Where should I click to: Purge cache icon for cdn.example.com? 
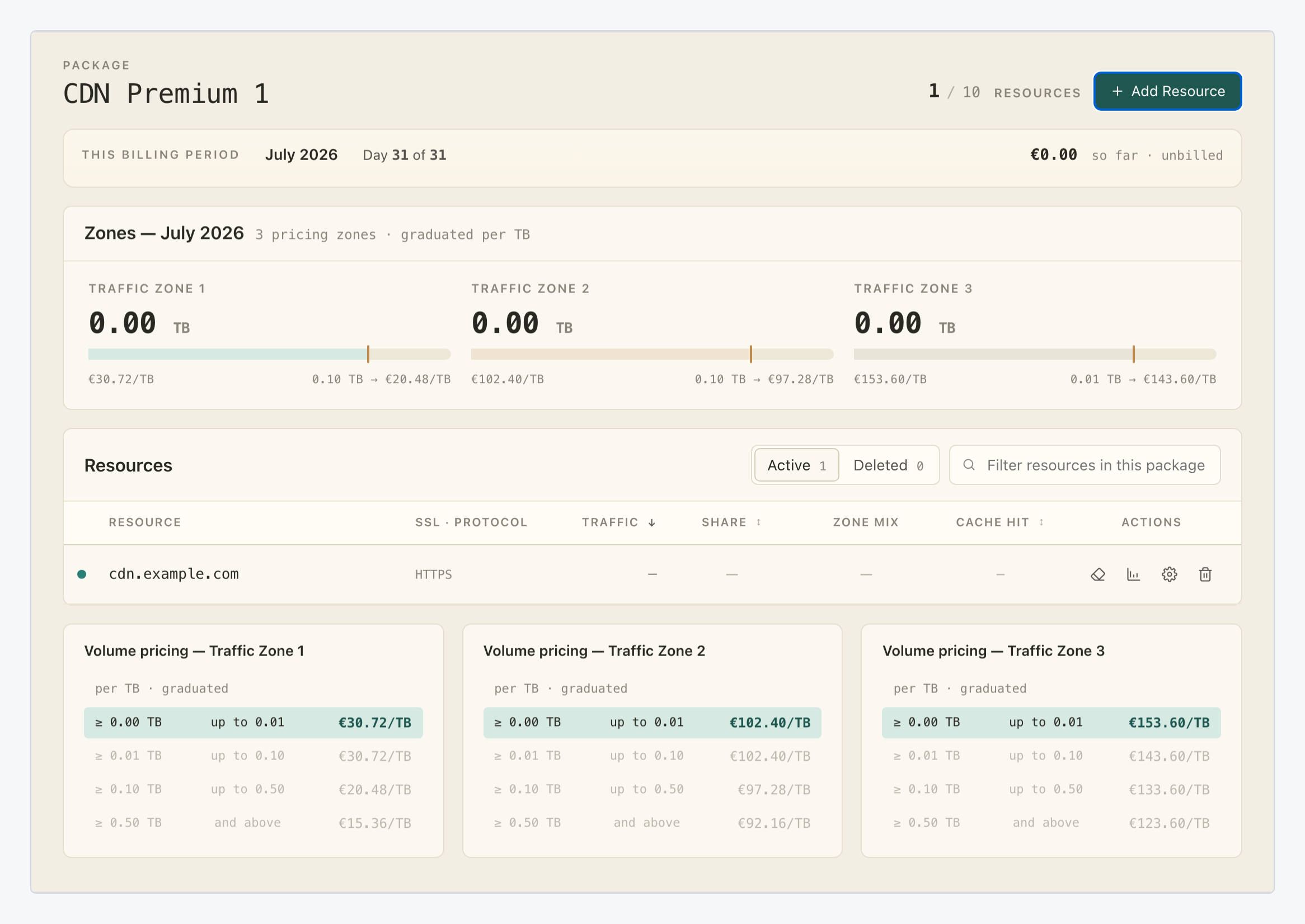click(x=1098, y=574)
